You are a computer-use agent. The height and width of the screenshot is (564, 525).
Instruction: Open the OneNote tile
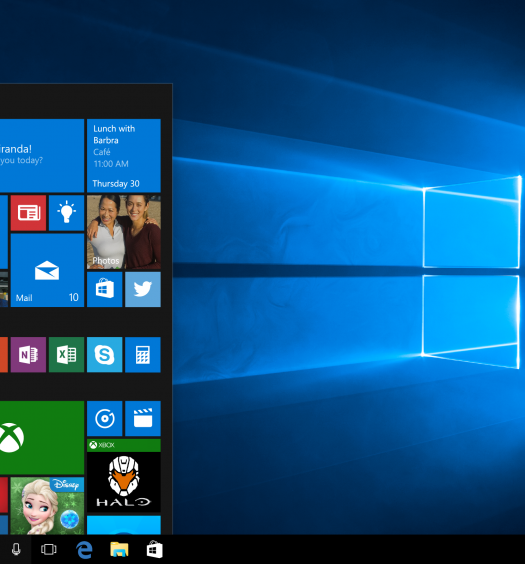pyautogui.click(x=28, y=355)
